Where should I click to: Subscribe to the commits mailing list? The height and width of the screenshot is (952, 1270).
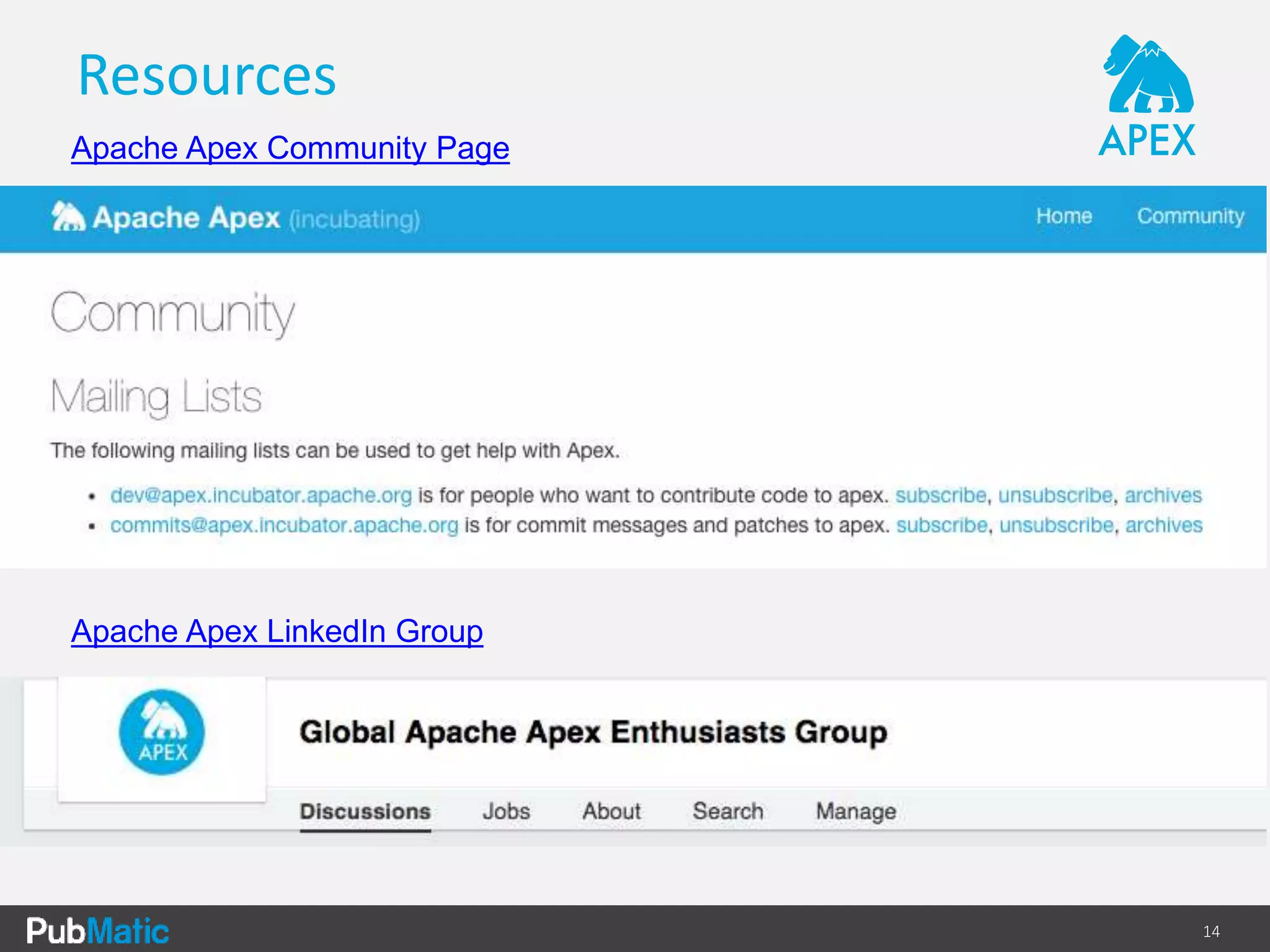[x=942, y=525]
